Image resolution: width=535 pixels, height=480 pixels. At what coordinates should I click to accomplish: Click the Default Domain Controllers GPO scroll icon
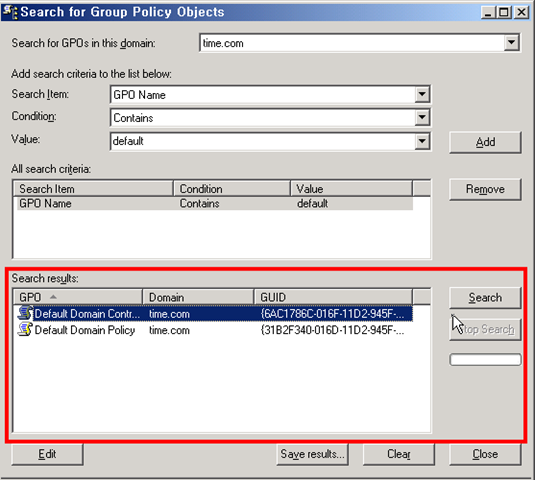(25, 313)
